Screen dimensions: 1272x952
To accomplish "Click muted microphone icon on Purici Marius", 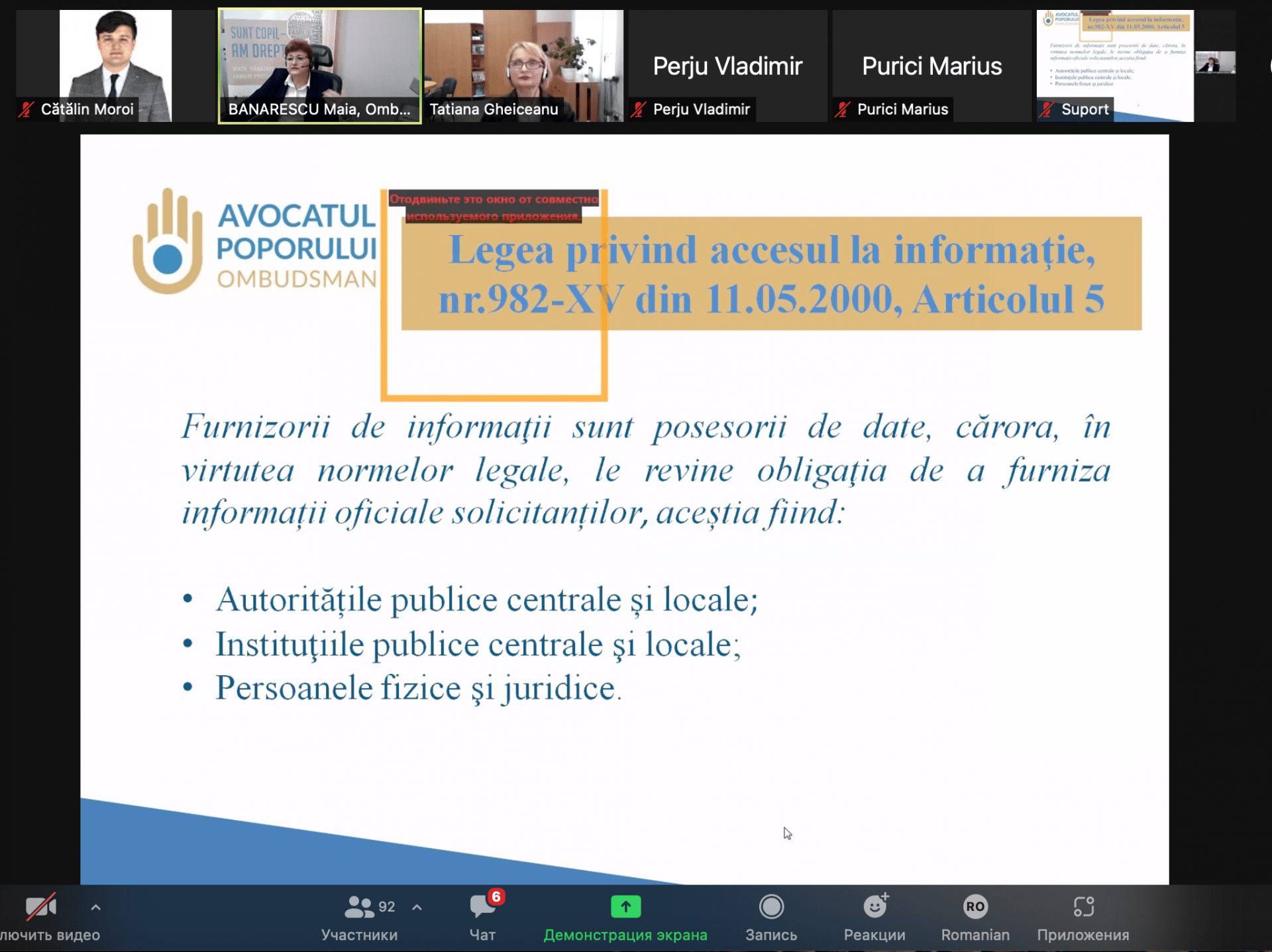I will point(843,109).
